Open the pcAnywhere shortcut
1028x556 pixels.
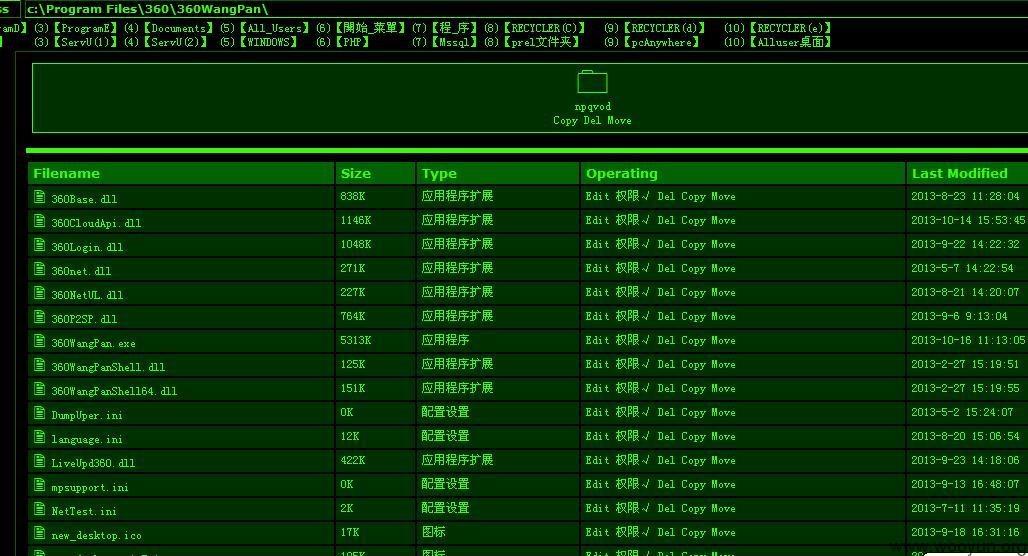[x=661, y=42]
